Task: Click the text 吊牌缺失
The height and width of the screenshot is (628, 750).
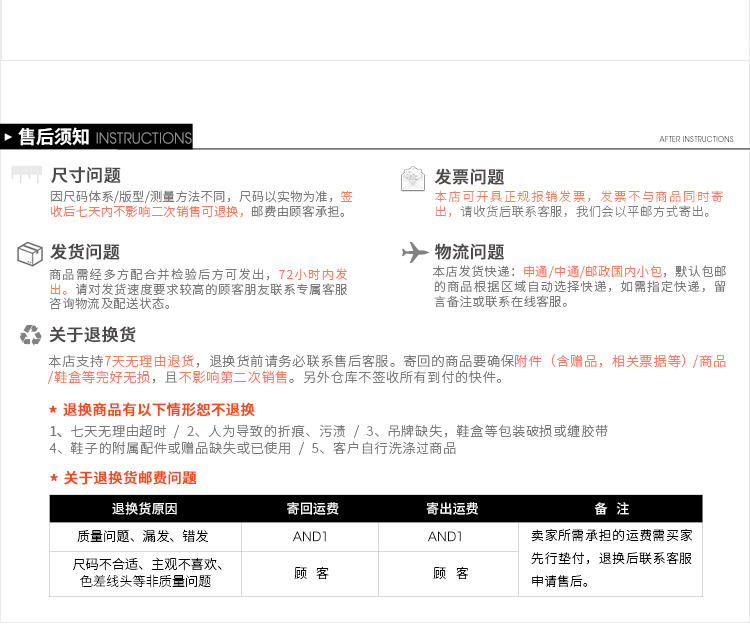Action: click(x=415, y=431)
